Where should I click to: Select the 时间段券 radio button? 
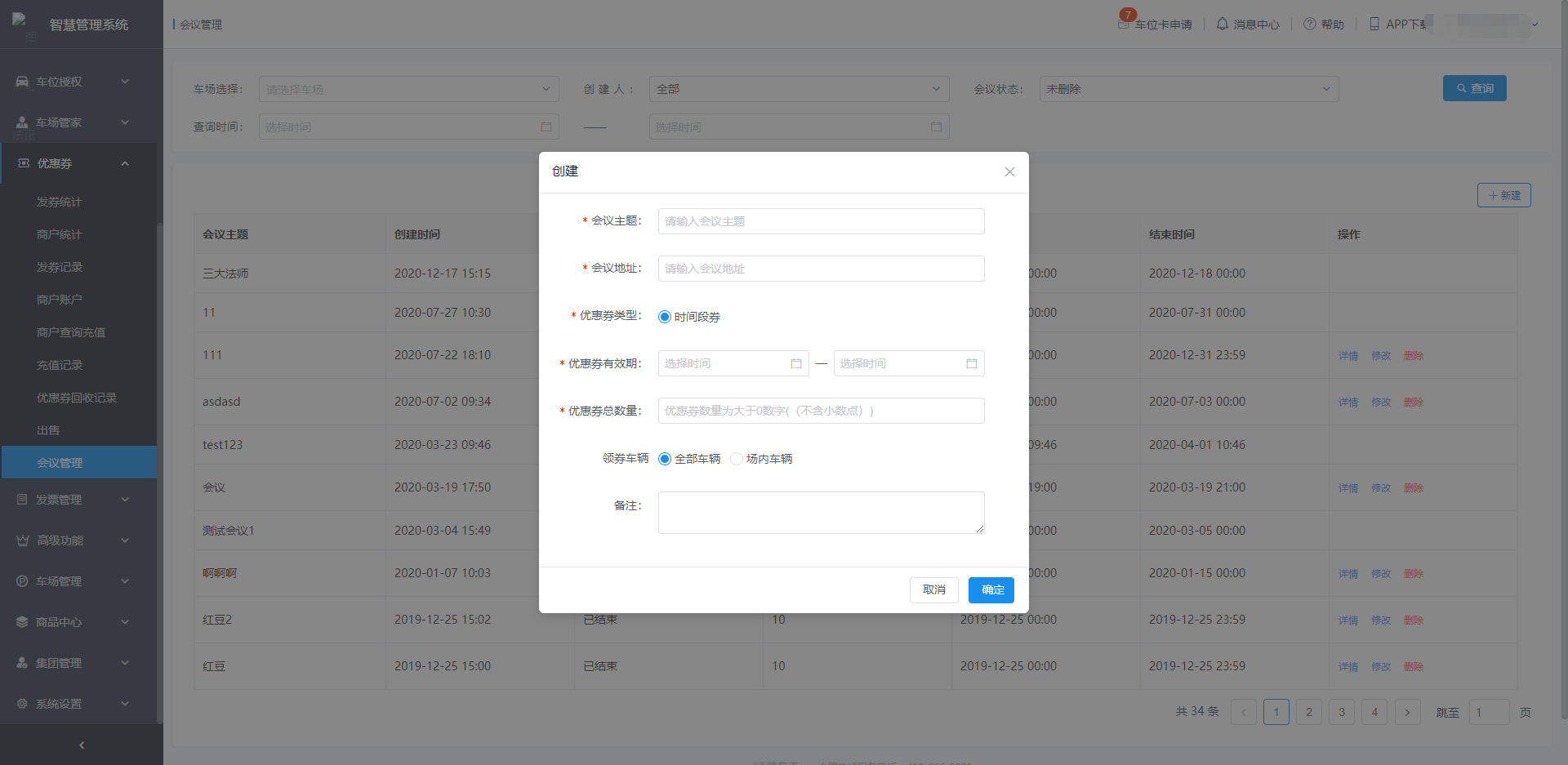tap(665, 317)
